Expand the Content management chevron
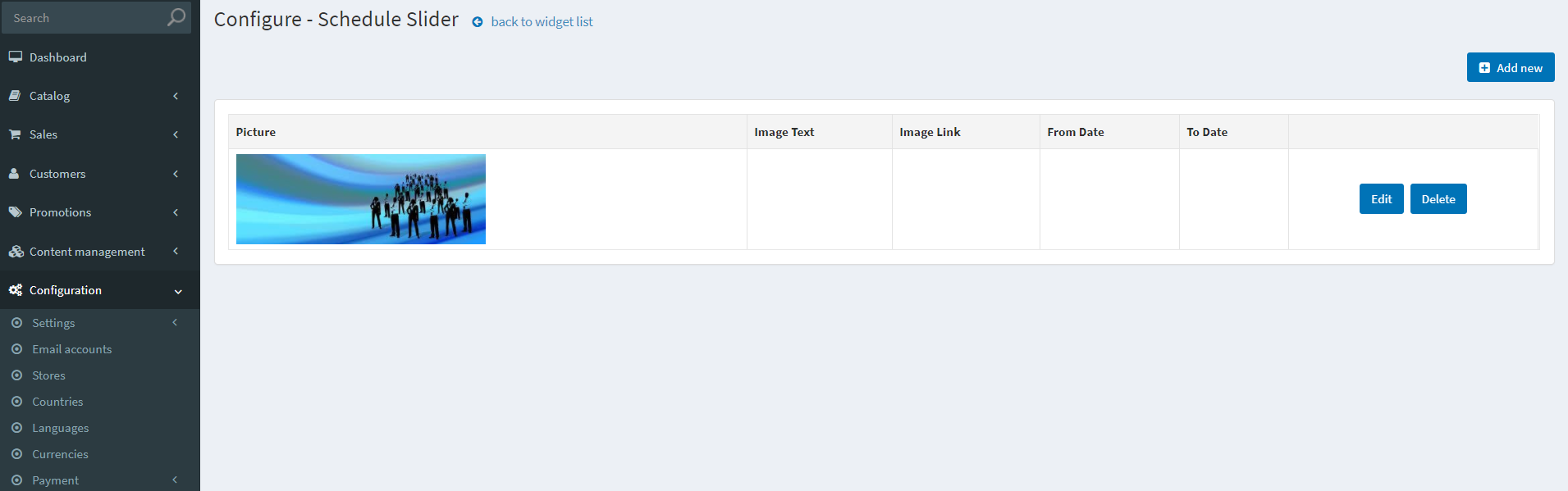Image resolution: width=1568 pixels, height=491 pixels. tap(176, 252)
